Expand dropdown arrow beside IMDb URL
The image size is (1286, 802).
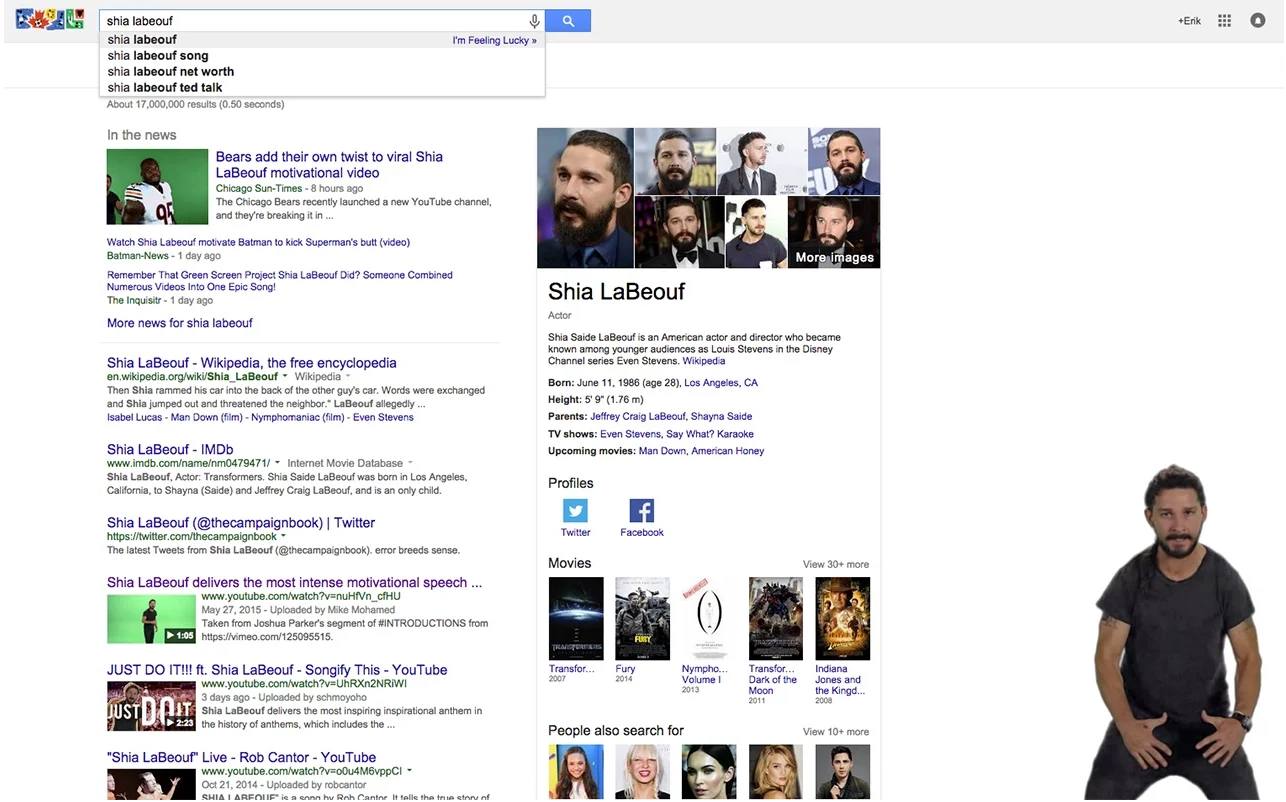277,463
